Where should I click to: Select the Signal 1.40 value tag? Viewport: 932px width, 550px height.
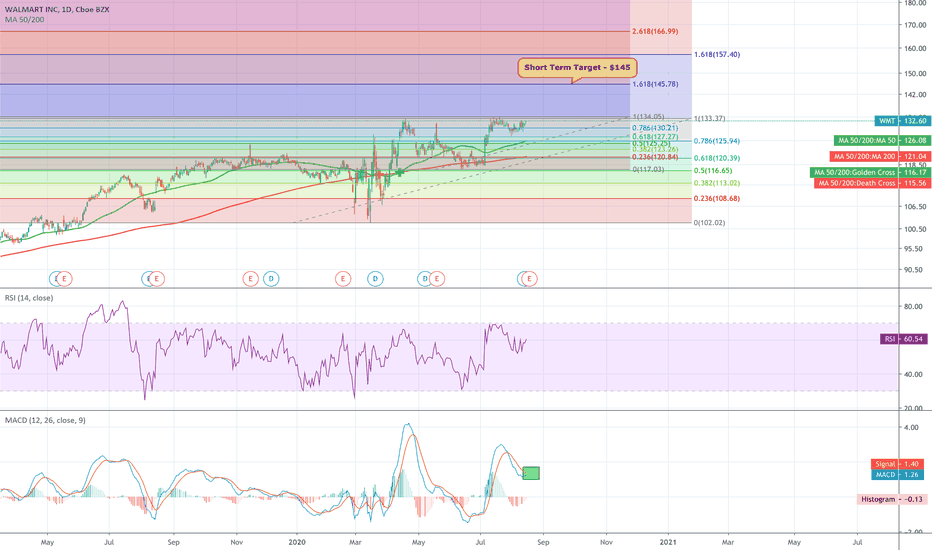point(898,464)
